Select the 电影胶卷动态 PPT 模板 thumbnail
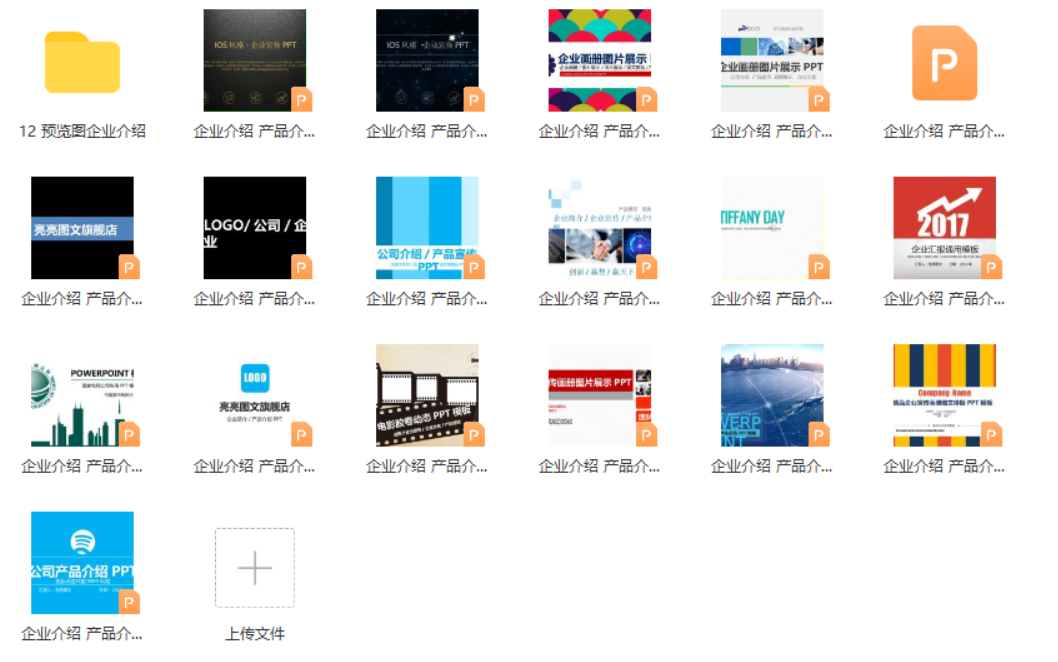This screenshot has height=662, width=1058. [x=427, y=394]
